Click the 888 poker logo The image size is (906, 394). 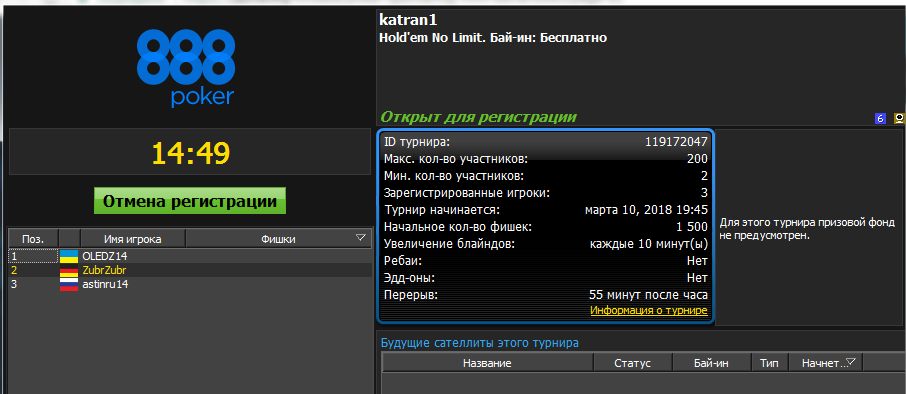click(x=185, y=68)
